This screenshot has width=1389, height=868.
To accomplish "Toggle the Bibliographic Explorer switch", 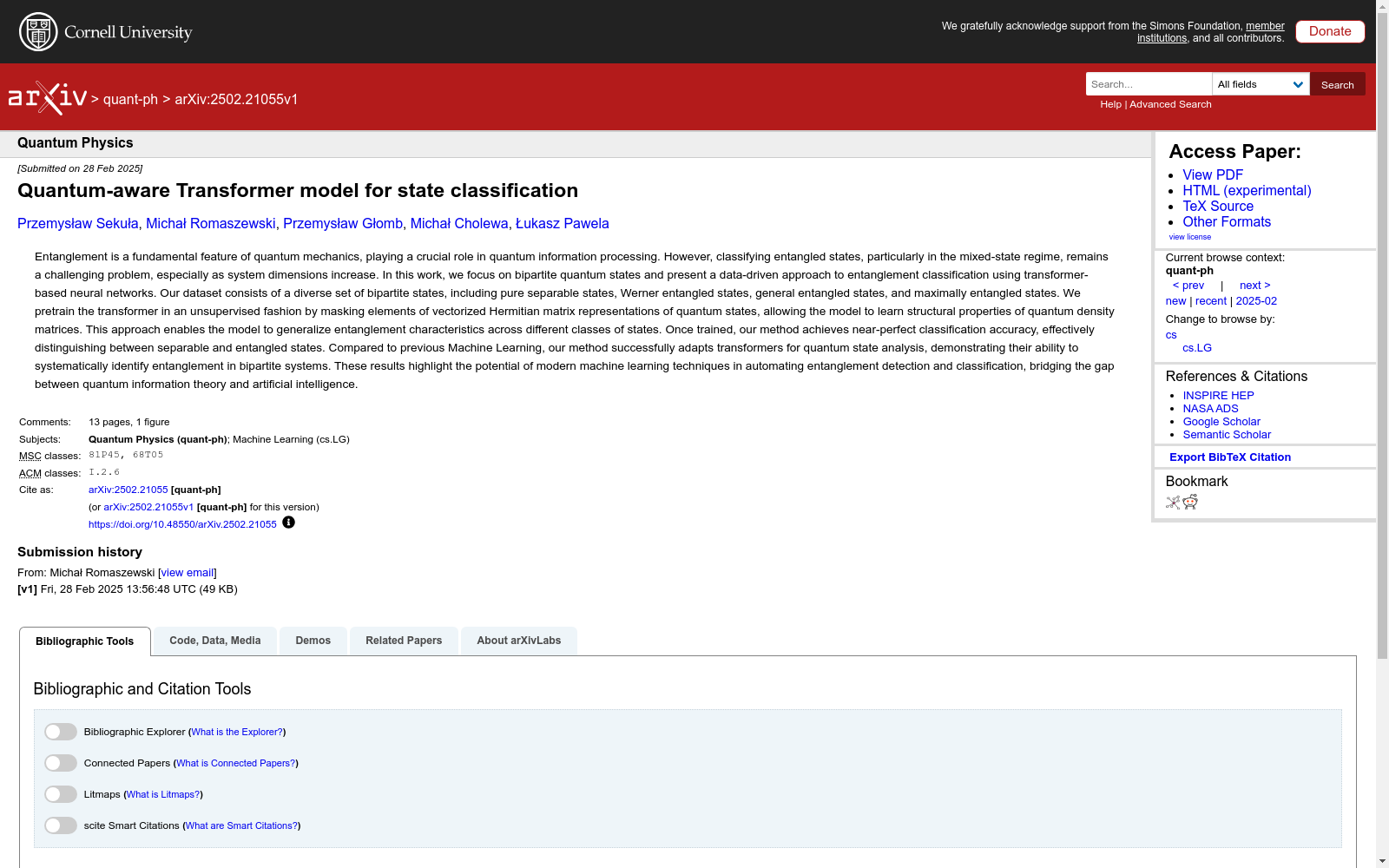I will (x=61, y=732).
